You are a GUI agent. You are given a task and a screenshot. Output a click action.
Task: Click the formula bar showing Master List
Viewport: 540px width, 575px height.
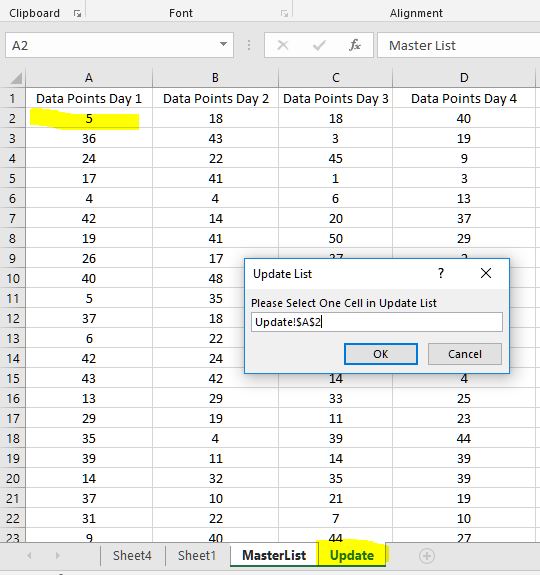click(x=458, y=45)
